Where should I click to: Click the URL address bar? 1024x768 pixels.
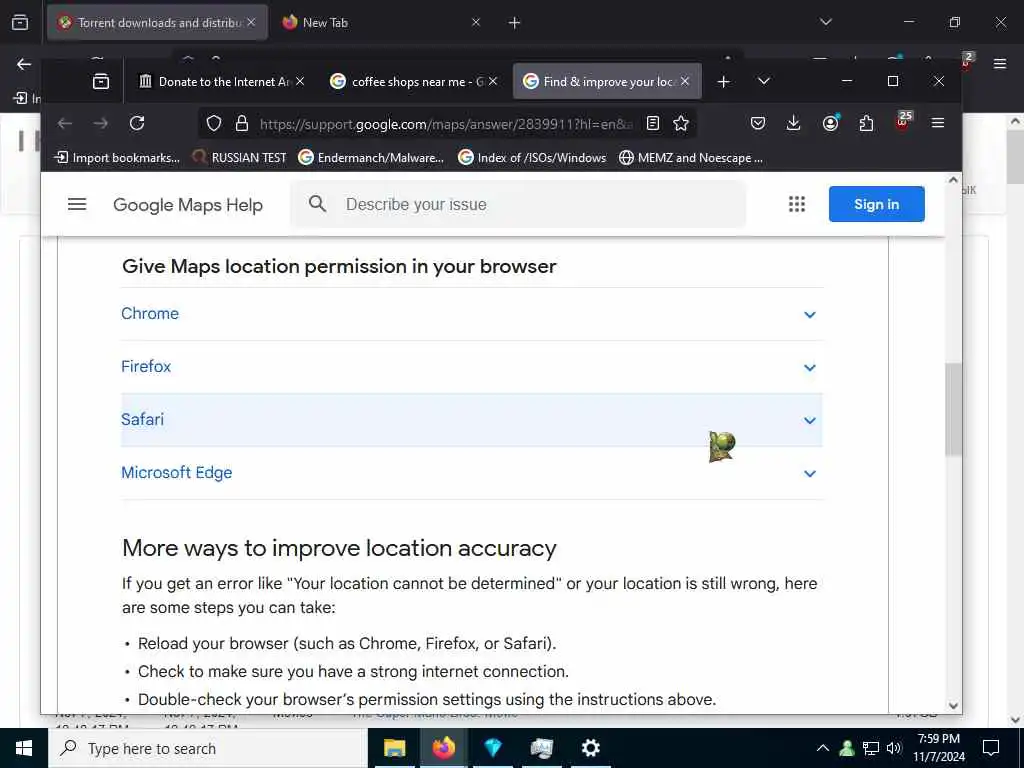pyautogui.click(x=445, y=123)
